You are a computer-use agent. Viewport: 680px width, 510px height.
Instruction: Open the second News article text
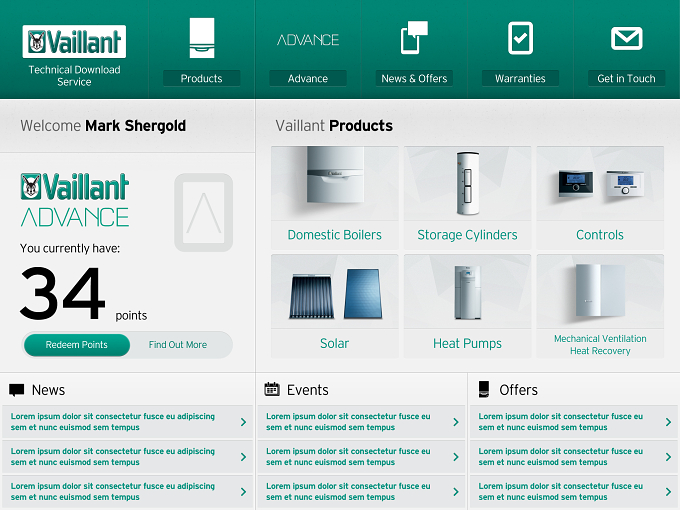(113, 457)
